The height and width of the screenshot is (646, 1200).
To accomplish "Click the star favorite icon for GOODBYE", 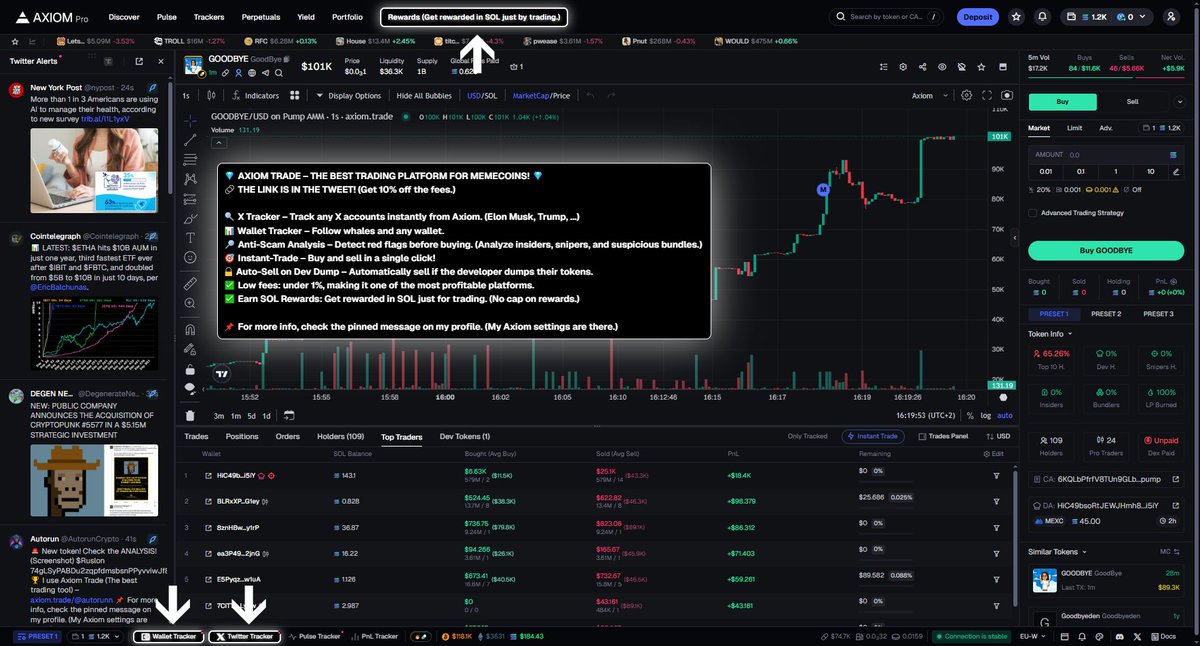I will [980, 67].
